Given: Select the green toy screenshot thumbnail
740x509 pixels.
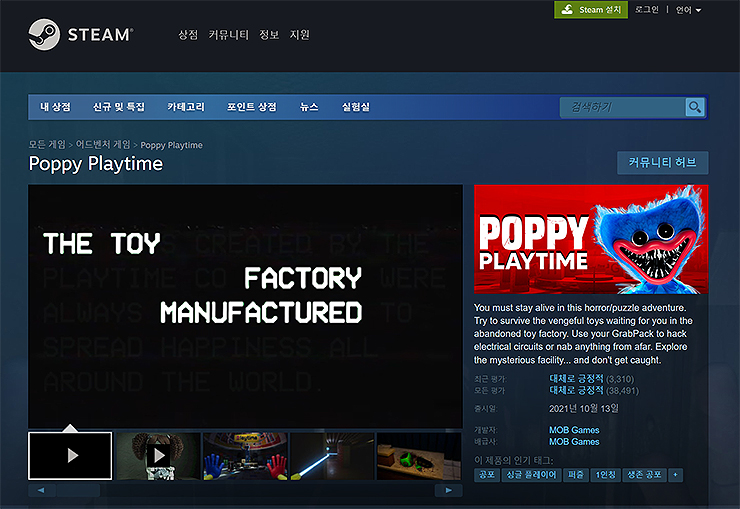Looking at the screenshot, I should pos(419,456).
